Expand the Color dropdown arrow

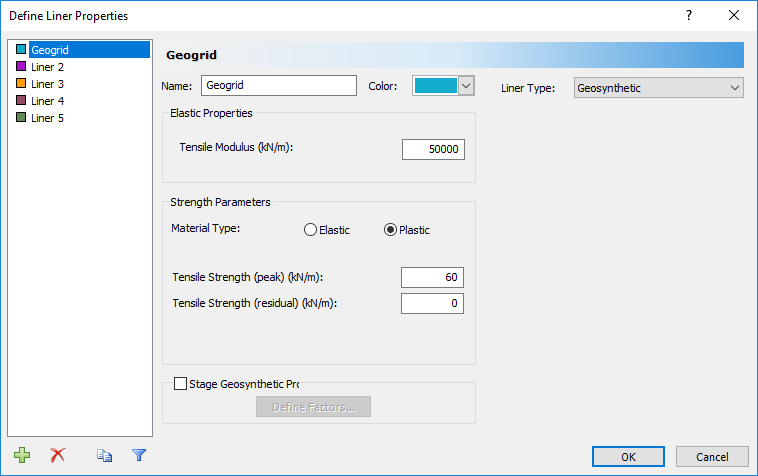[x=466, y=87]
